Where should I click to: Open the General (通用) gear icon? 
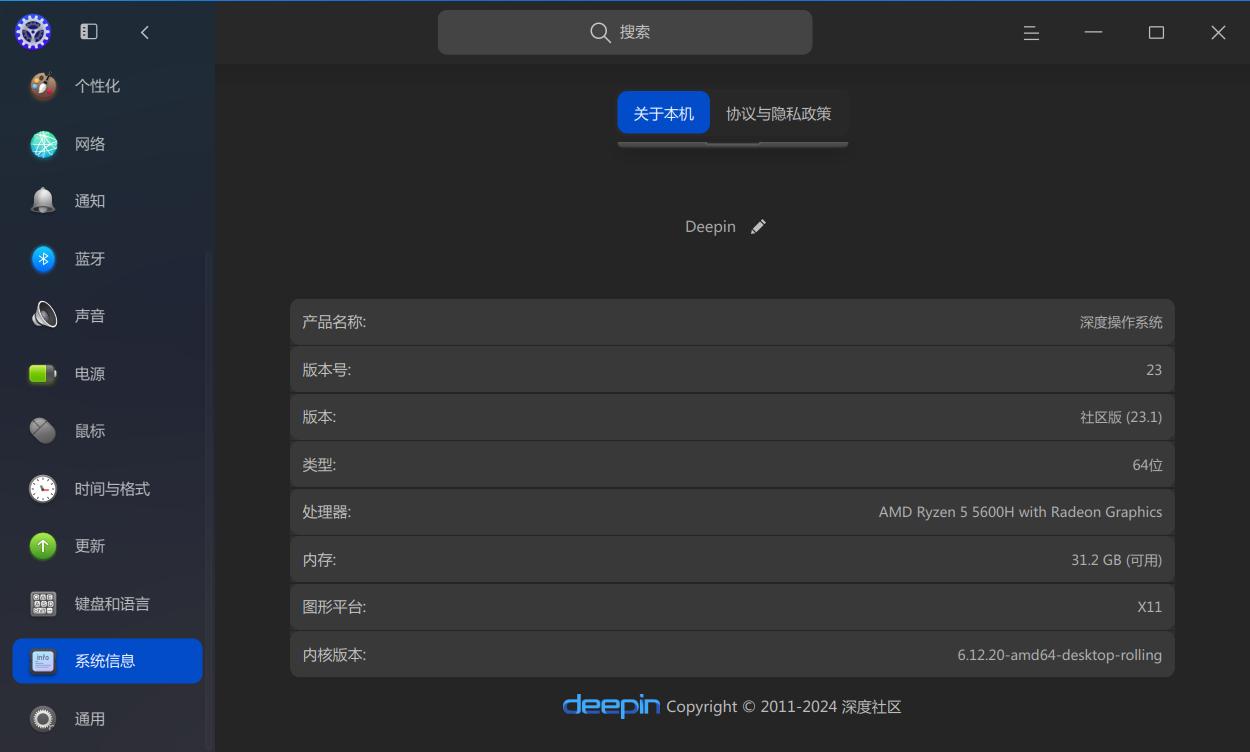pyautogui.click(x=43, y=719)
